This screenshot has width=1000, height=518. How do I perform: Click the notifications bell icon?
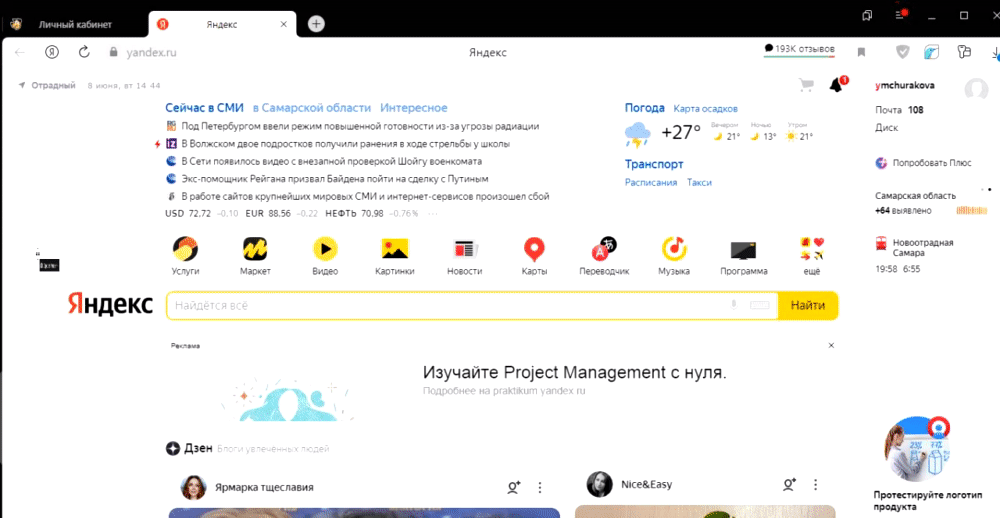[837, 85]
